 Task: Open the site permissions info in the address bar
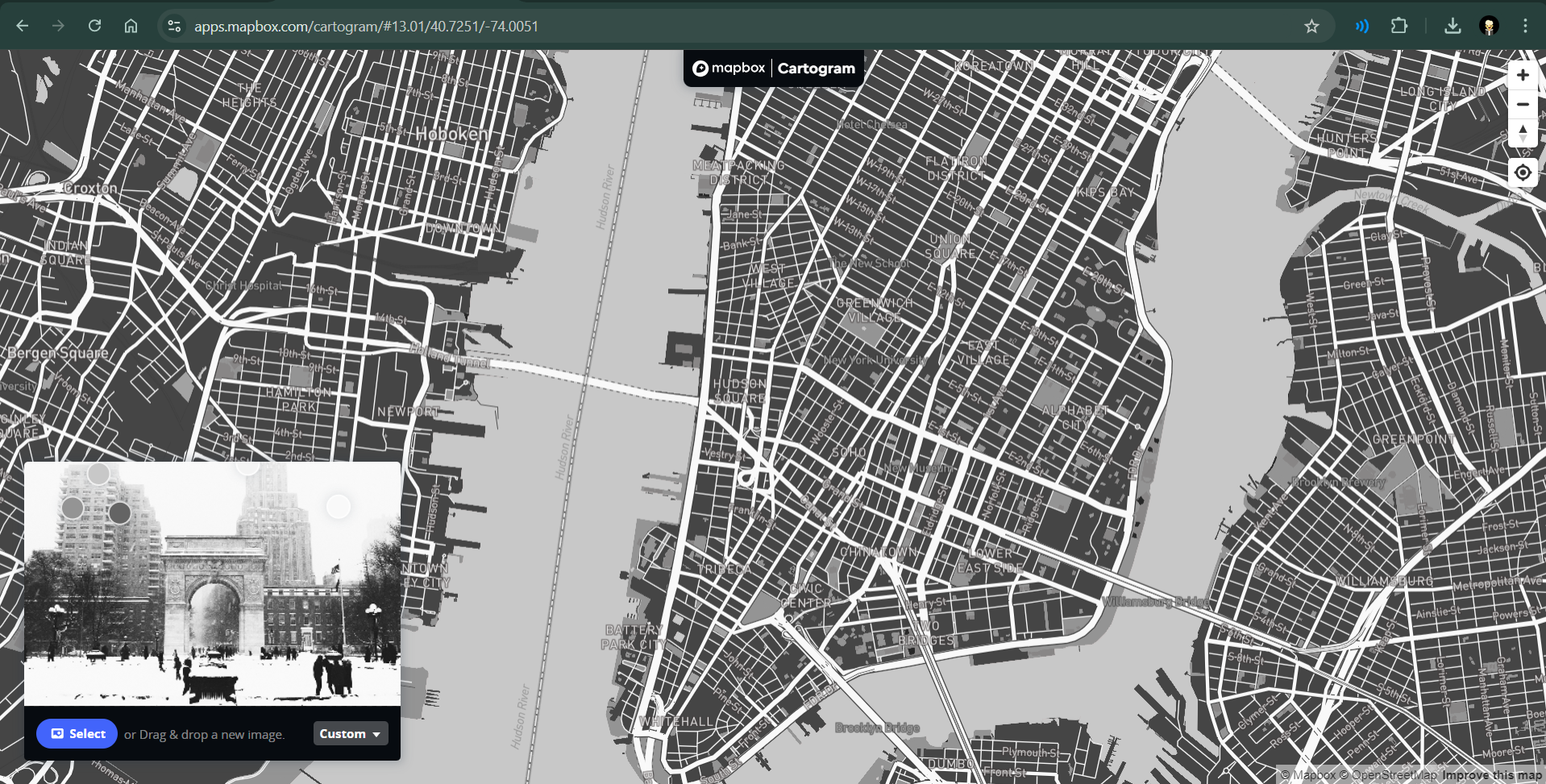(173, 25)
